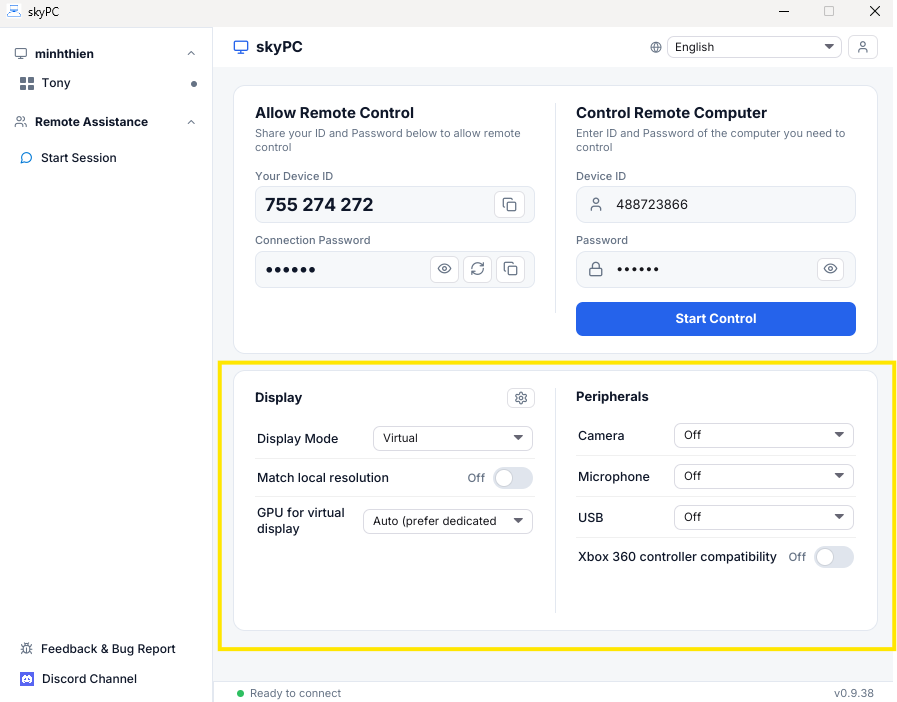Click the skyPC monitor logo in header

click(241, 47)
